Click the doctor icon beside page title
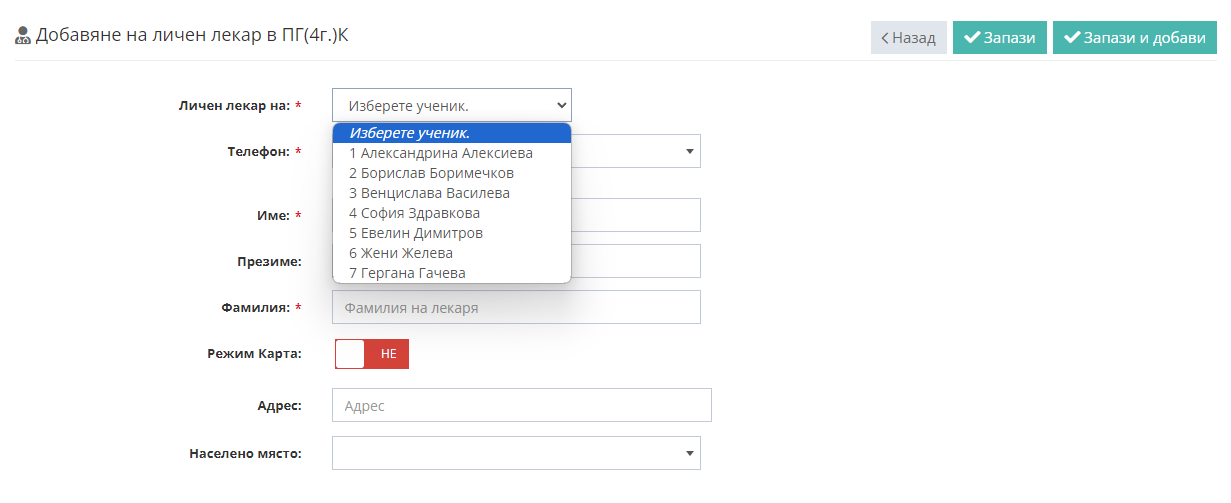Screen dimensions: 1231x503 (23, 36)
